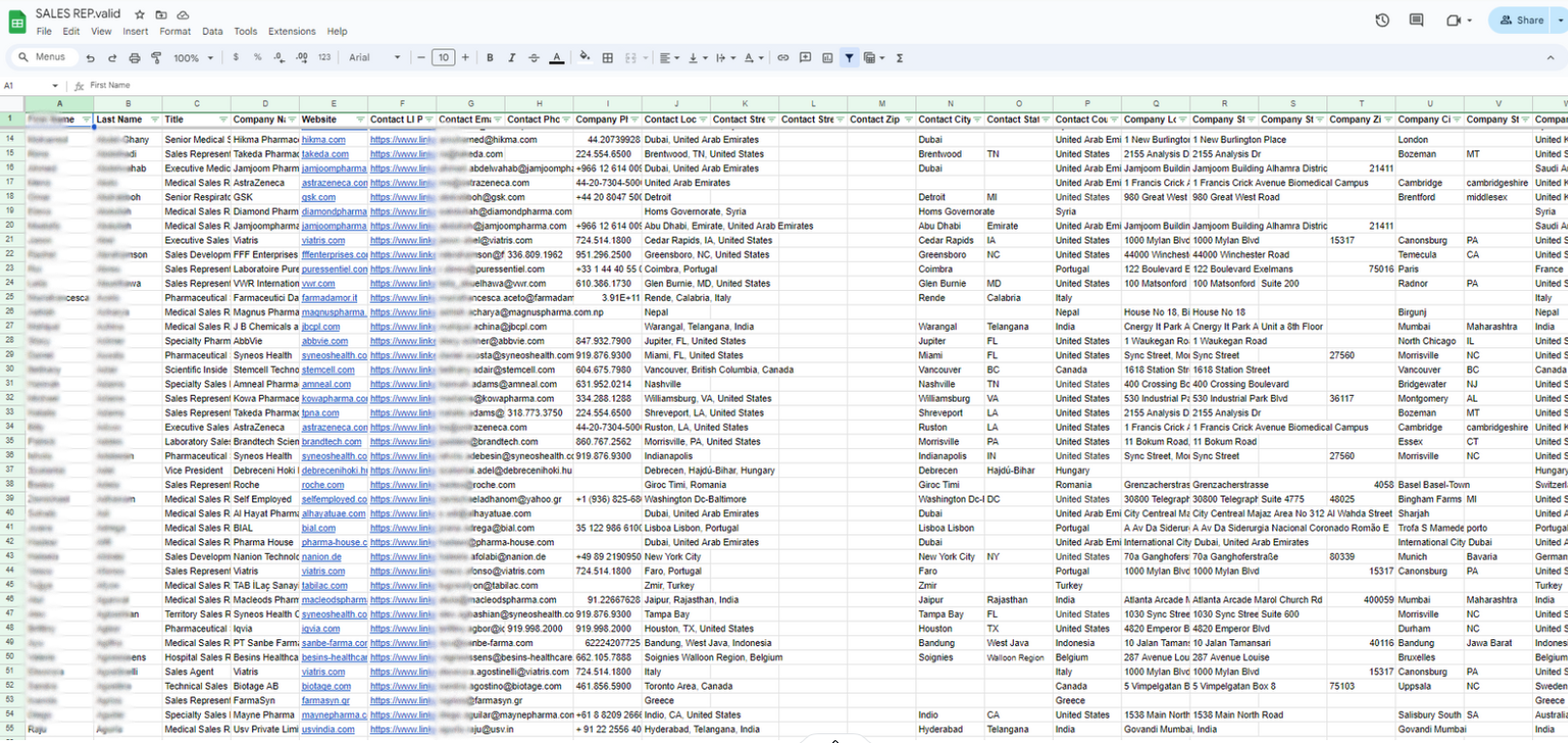This screenshot has height=743, width=1568.
Task: Click the insert link icon
Action: pos(783,58)
